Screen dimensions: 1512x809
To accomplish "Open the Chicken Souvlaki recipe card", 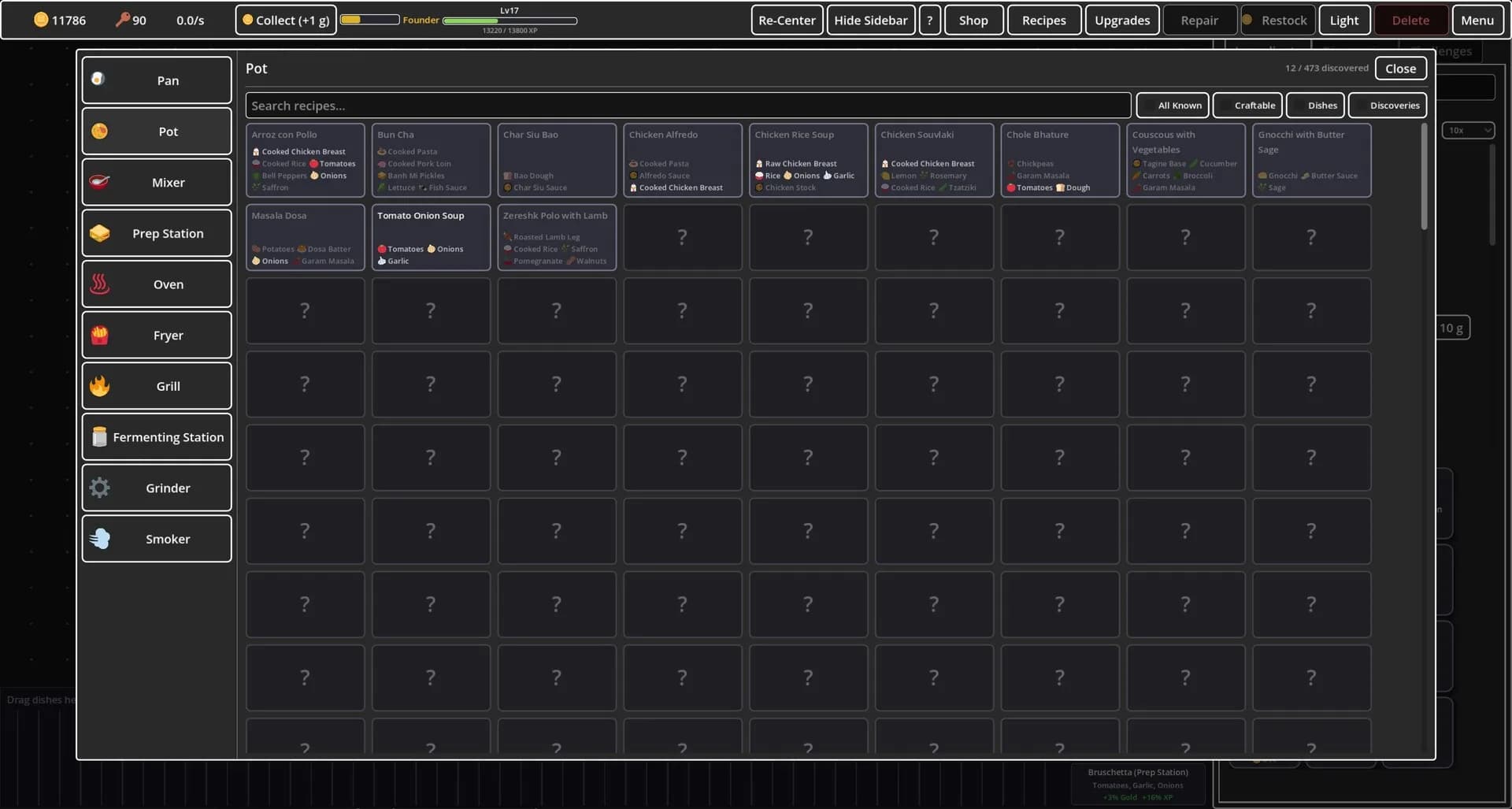I will pos(934,160).
